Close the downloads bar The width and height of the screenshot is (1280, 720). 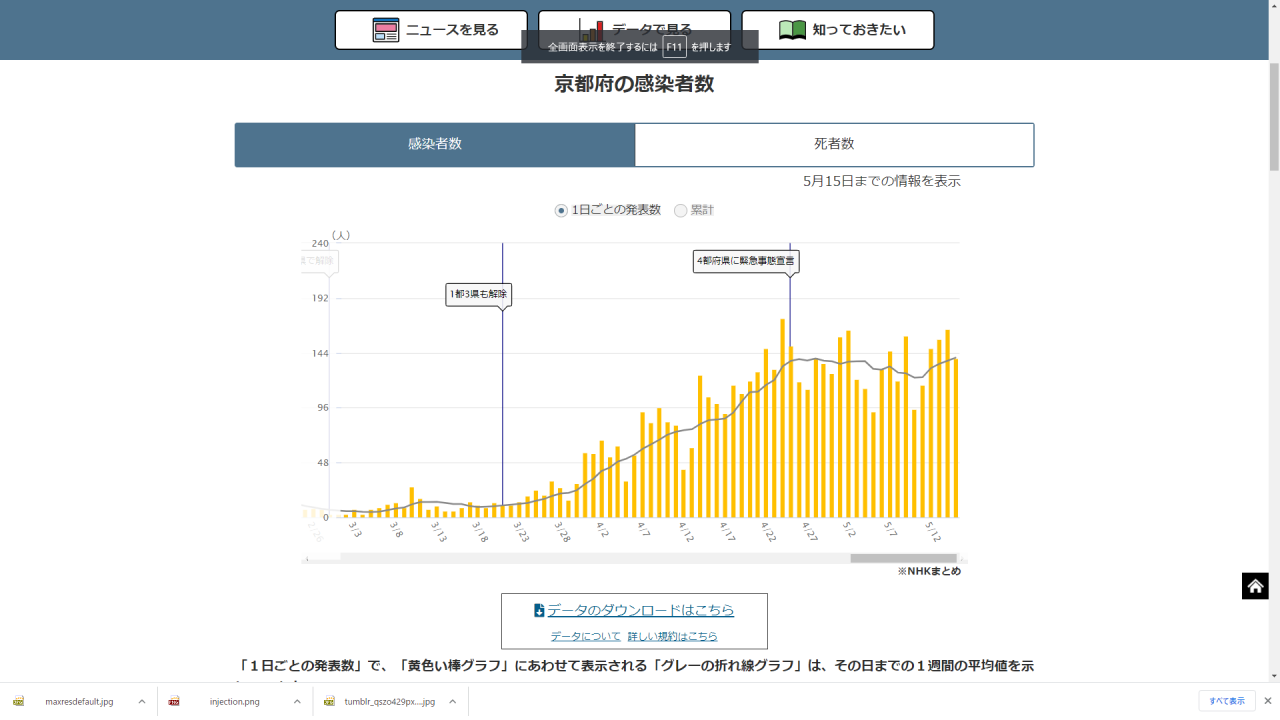[1268, 701]
